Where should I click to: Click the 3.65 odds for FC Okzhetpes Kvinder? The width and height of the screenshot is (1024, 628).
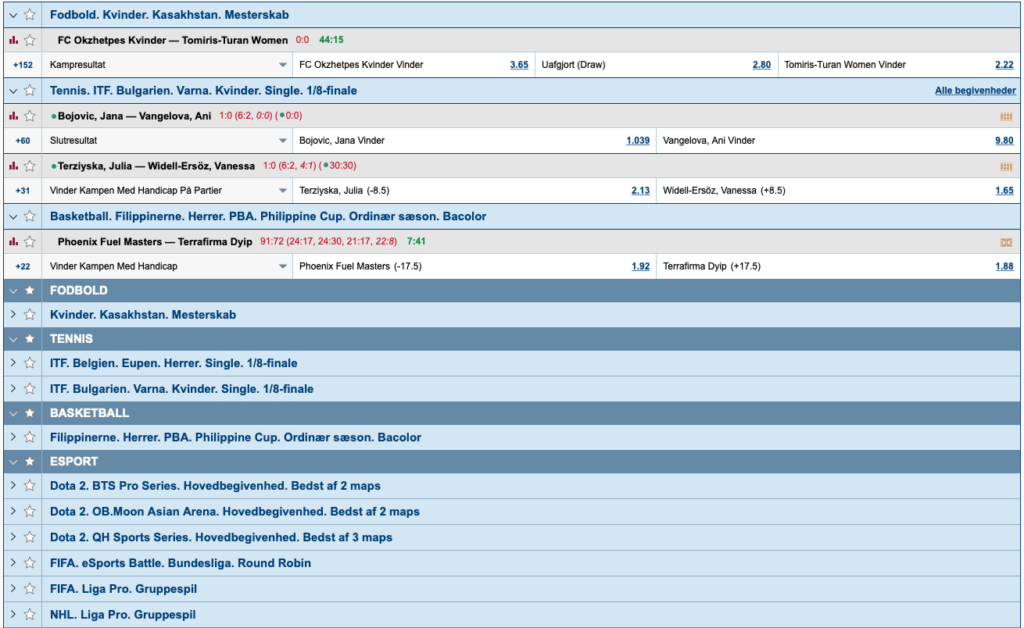(520, 64)
